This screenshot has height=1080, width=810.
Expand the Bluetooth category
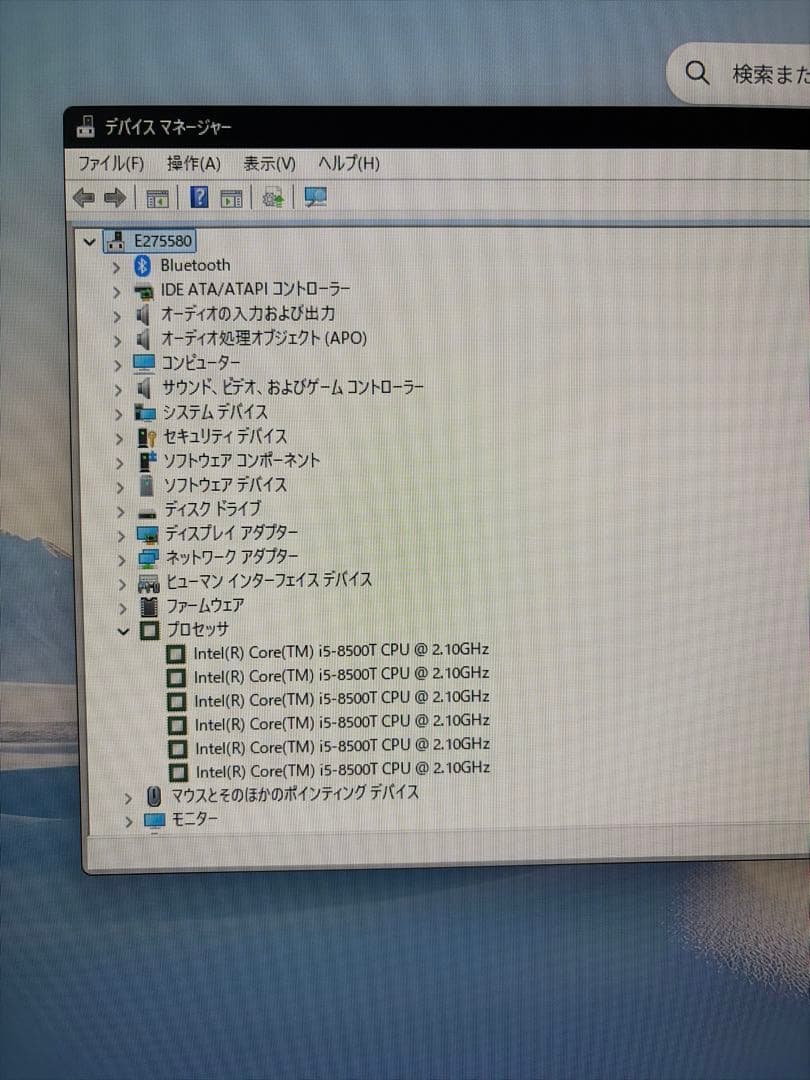(116, 267)
